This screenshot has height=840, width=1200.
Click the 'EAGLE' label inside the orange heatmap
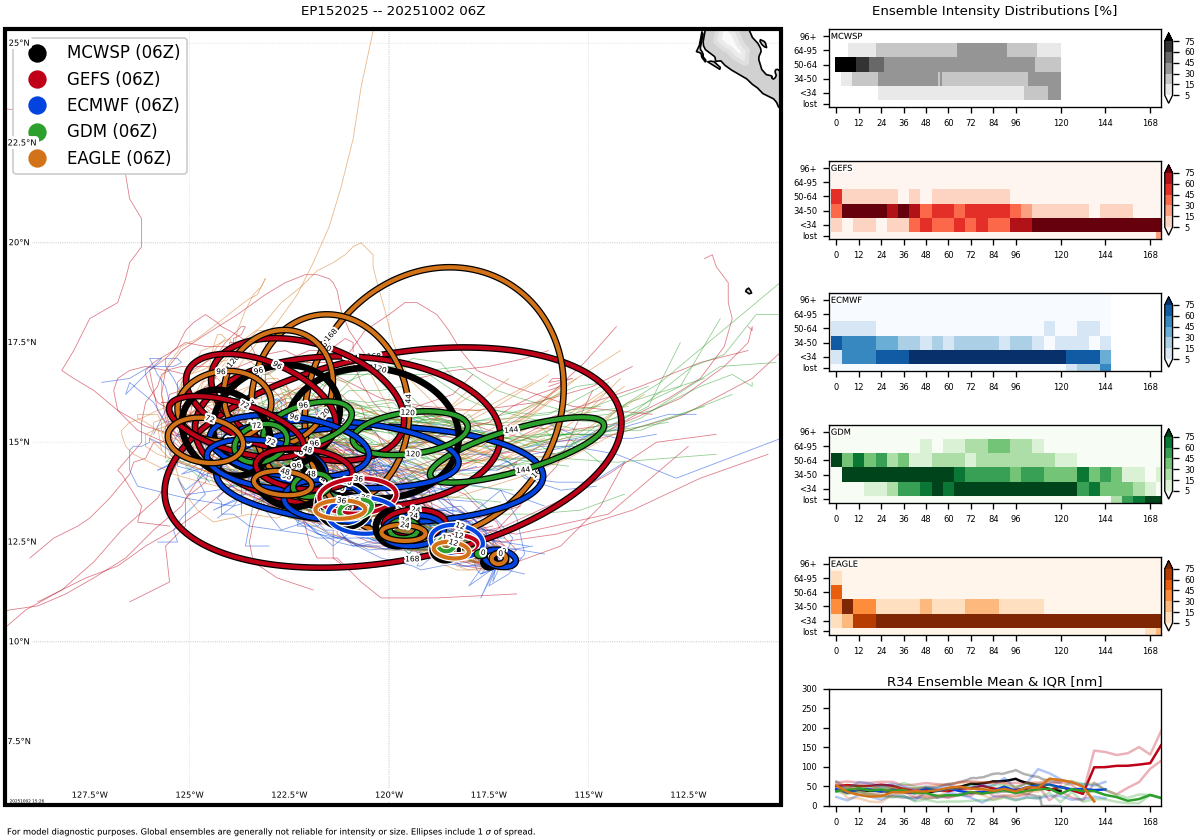[844, 565]
